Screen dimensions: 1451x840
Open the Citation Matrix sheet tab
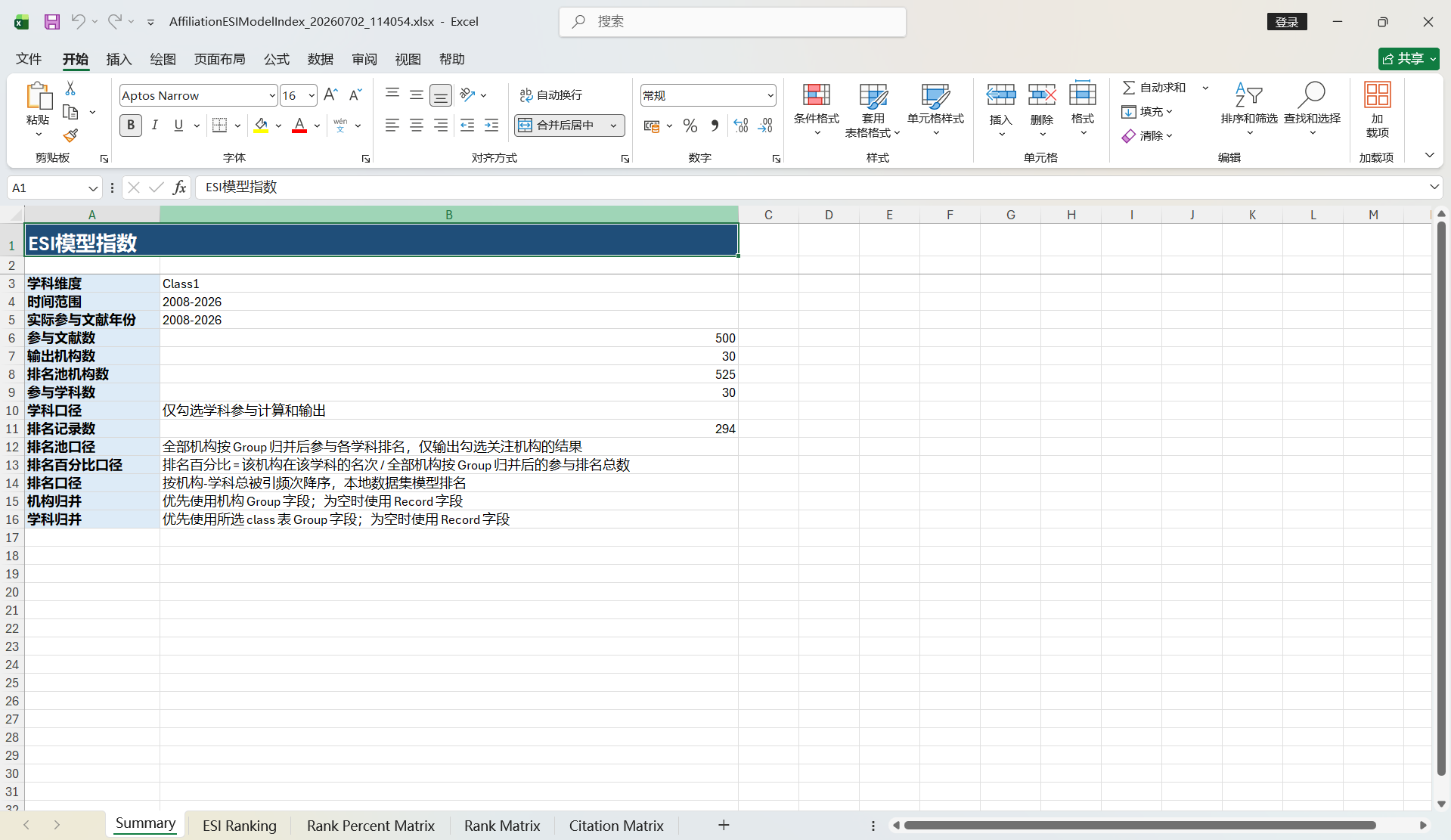(x=616, y=826)
